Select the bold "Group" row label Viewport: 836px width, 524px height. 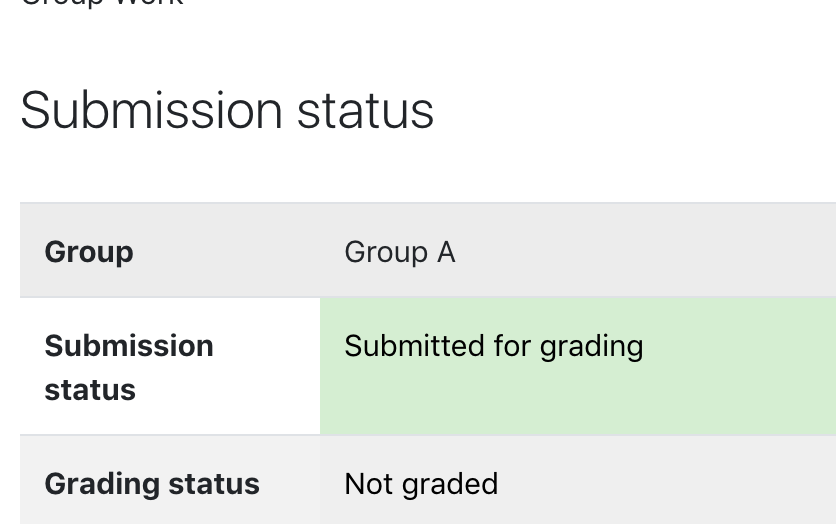pos(89,252)
